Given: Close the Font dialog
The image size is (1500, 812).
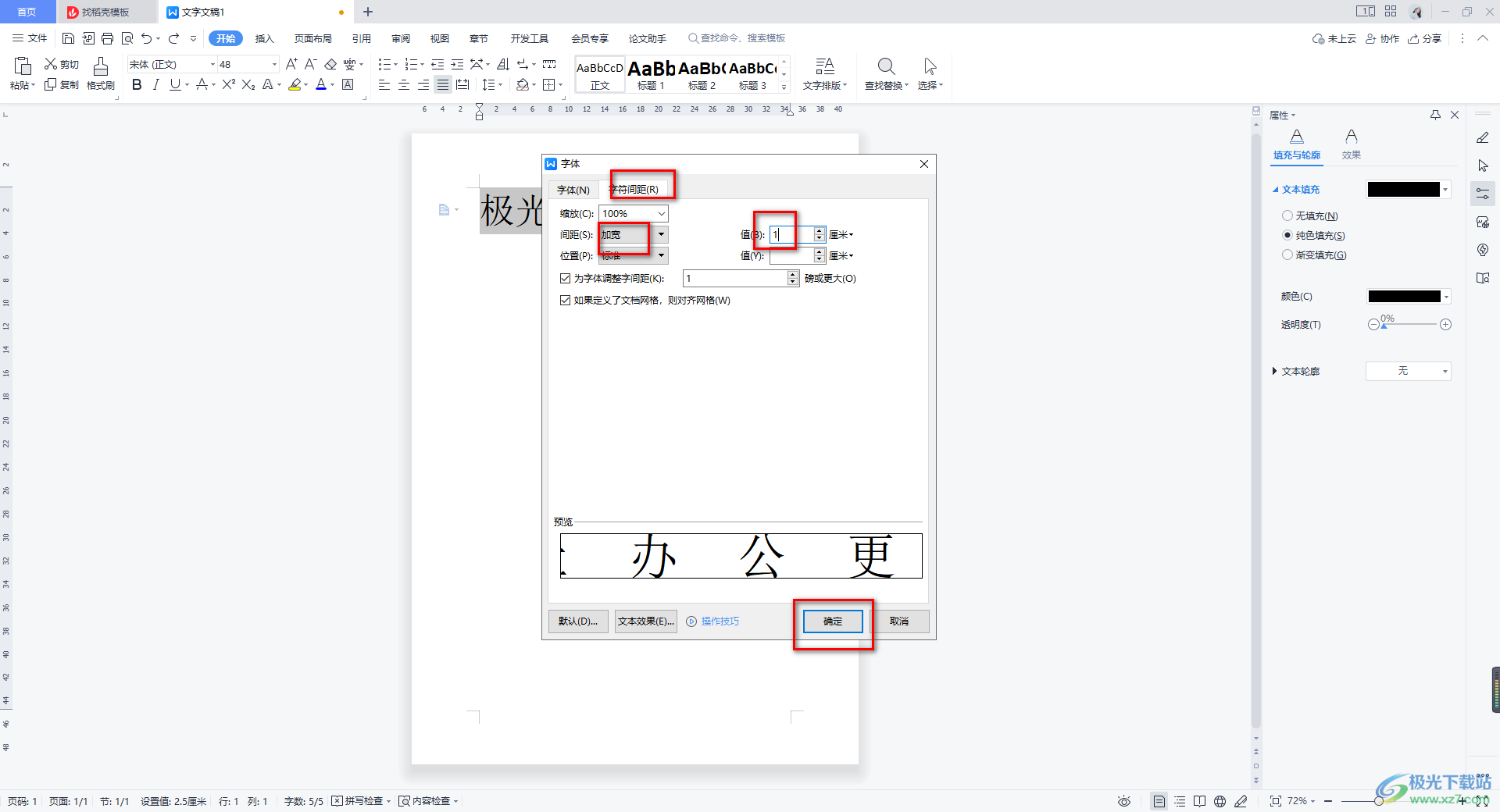Looking at the screenshot, I should point(924,164).
